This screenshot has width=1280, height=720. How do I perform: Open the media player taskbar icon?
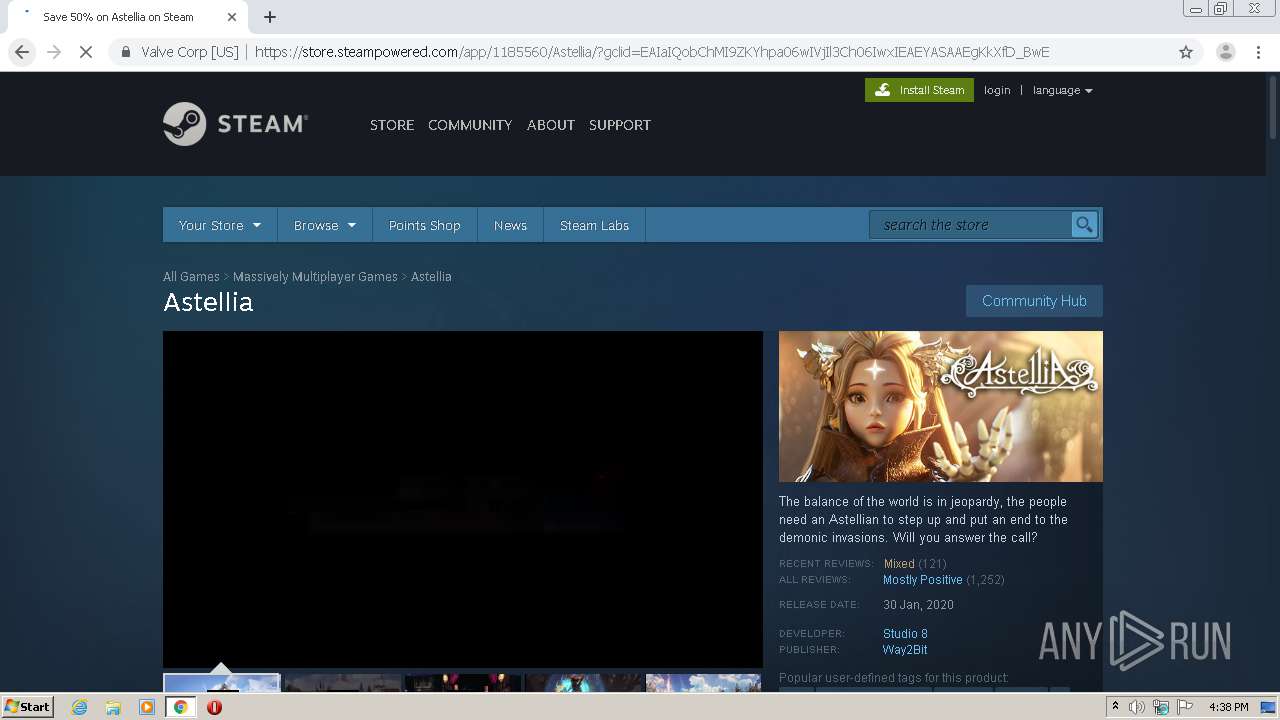[x=147, y=707]
